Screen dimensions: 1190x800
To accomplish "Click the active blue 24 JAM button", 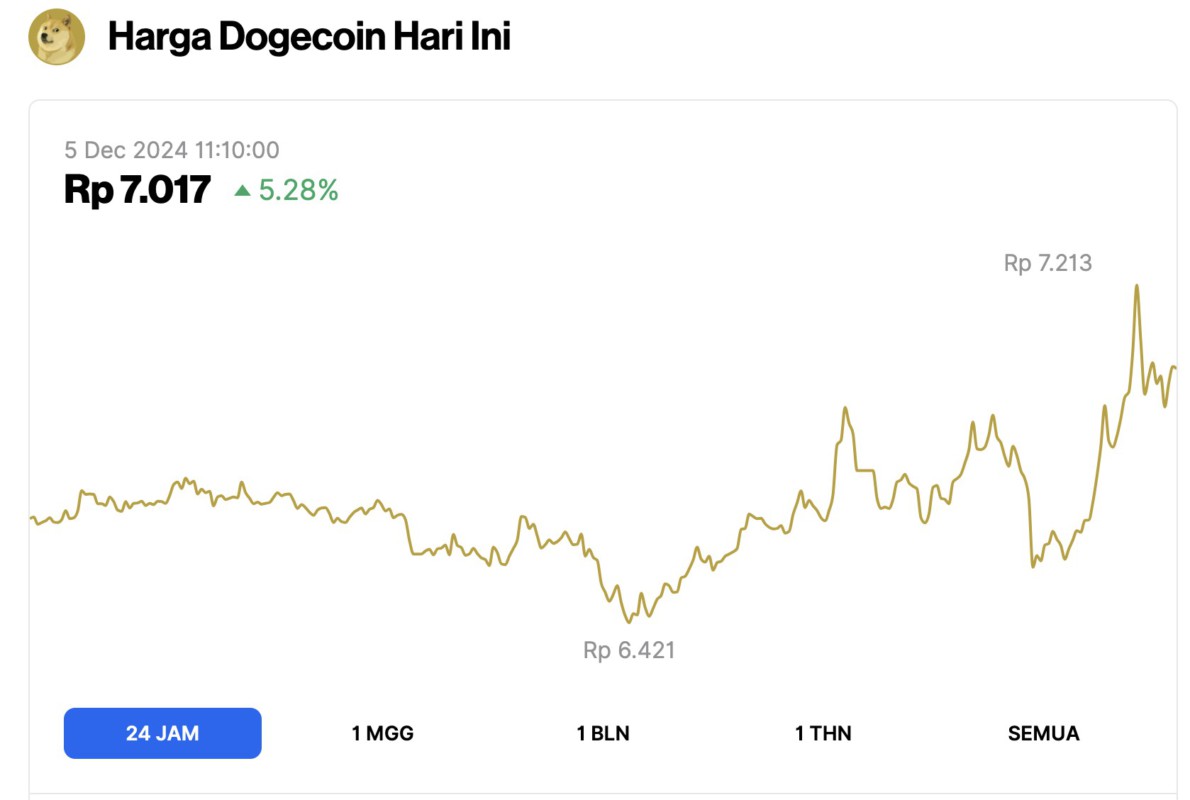I will pyautogui.click(x=161, y=732).
